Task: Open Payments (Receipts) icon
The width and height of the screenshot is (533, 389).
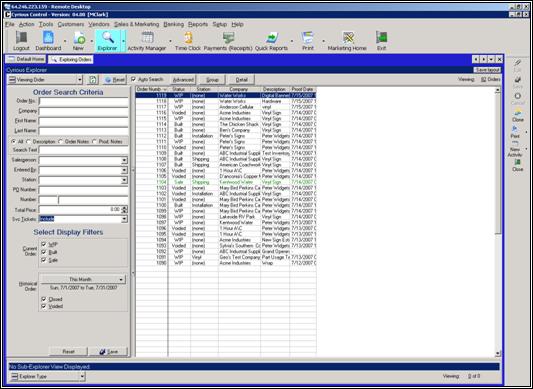Action: 228,38
